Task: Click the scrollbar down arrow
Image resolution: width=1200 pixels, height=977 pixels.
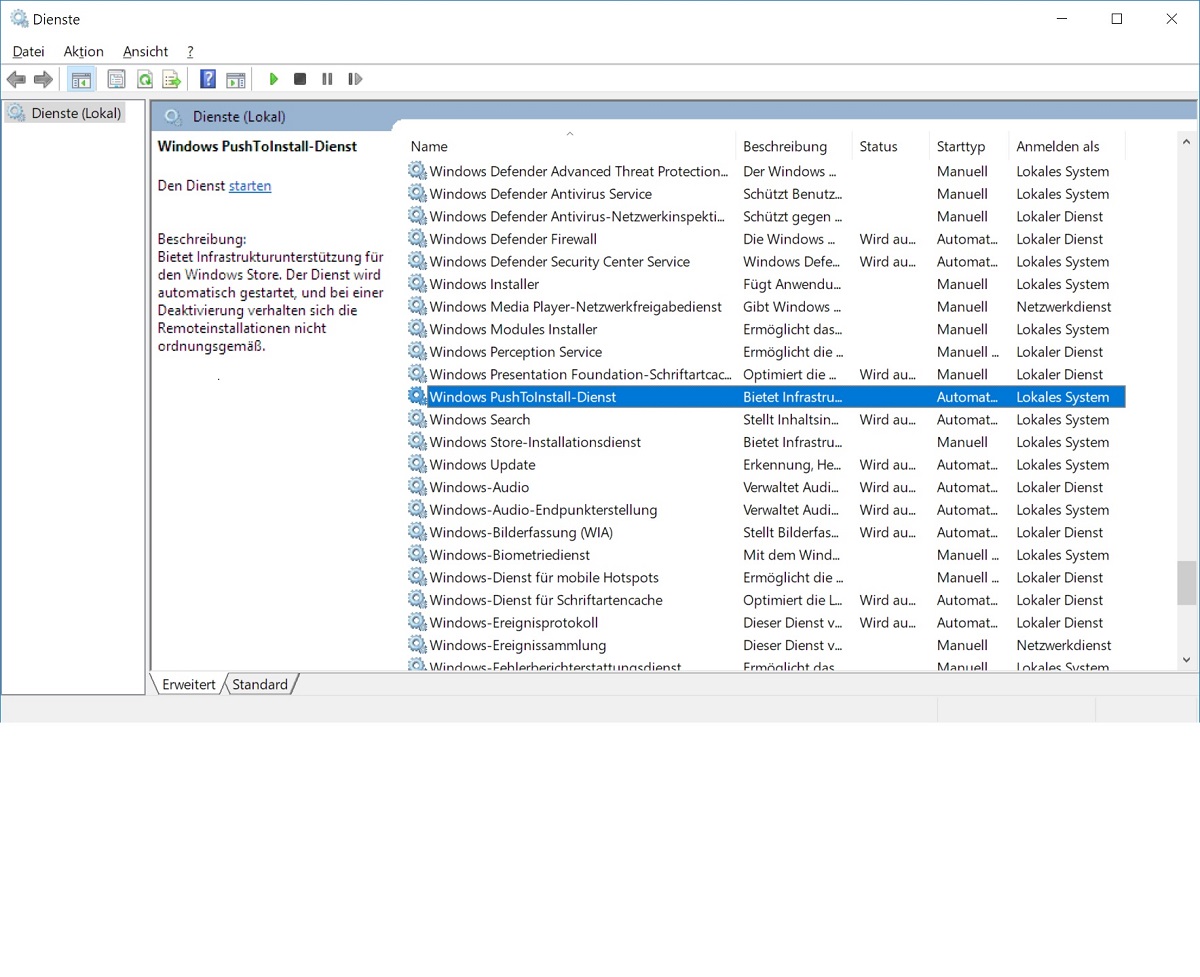Action: point(1187,659)
